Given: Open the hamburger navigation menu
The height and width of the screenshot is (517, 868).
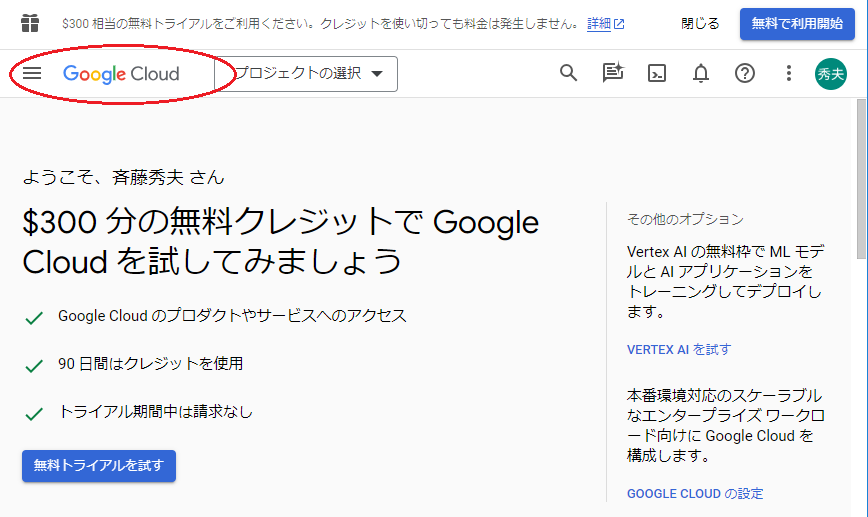Looking at the screenshot, I should point(32,73).
